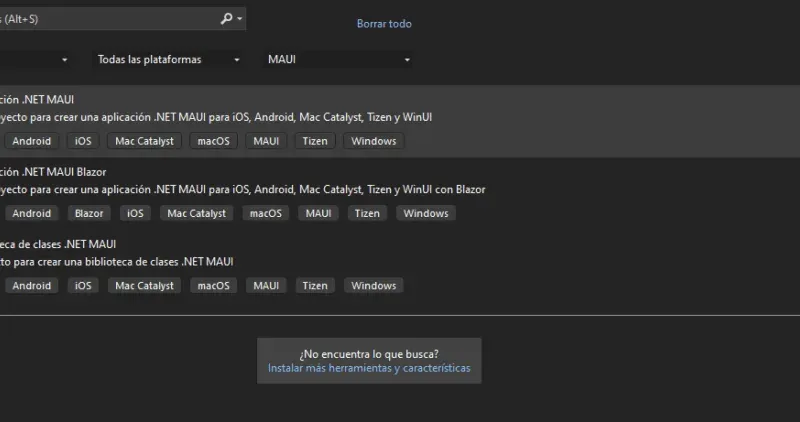
Task: Click Android tag in MAUI Blazor template
Action: click(32, 214)
